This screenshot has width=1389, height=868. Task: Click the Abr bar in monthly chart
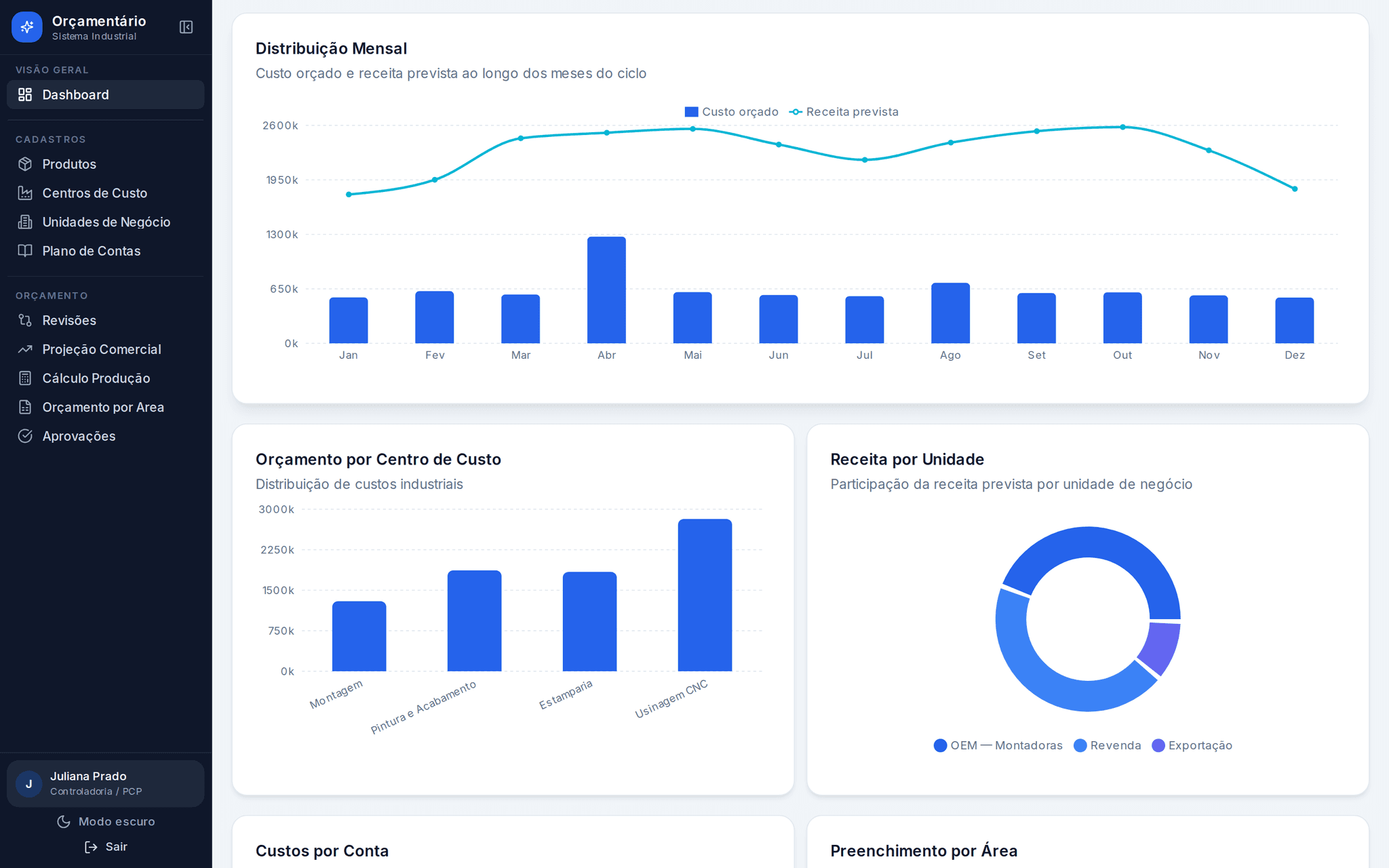[606, 290]
